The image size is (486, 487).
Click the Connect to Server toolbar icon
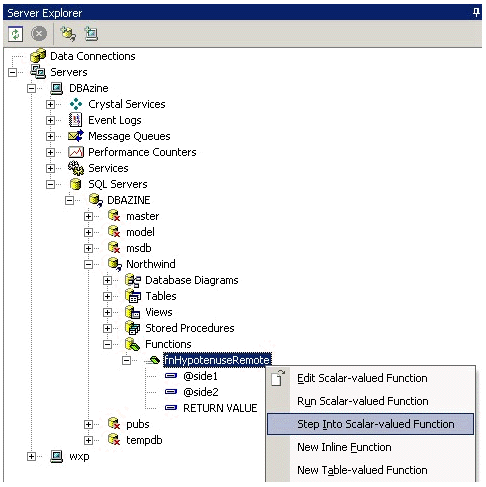click(91, 34)
